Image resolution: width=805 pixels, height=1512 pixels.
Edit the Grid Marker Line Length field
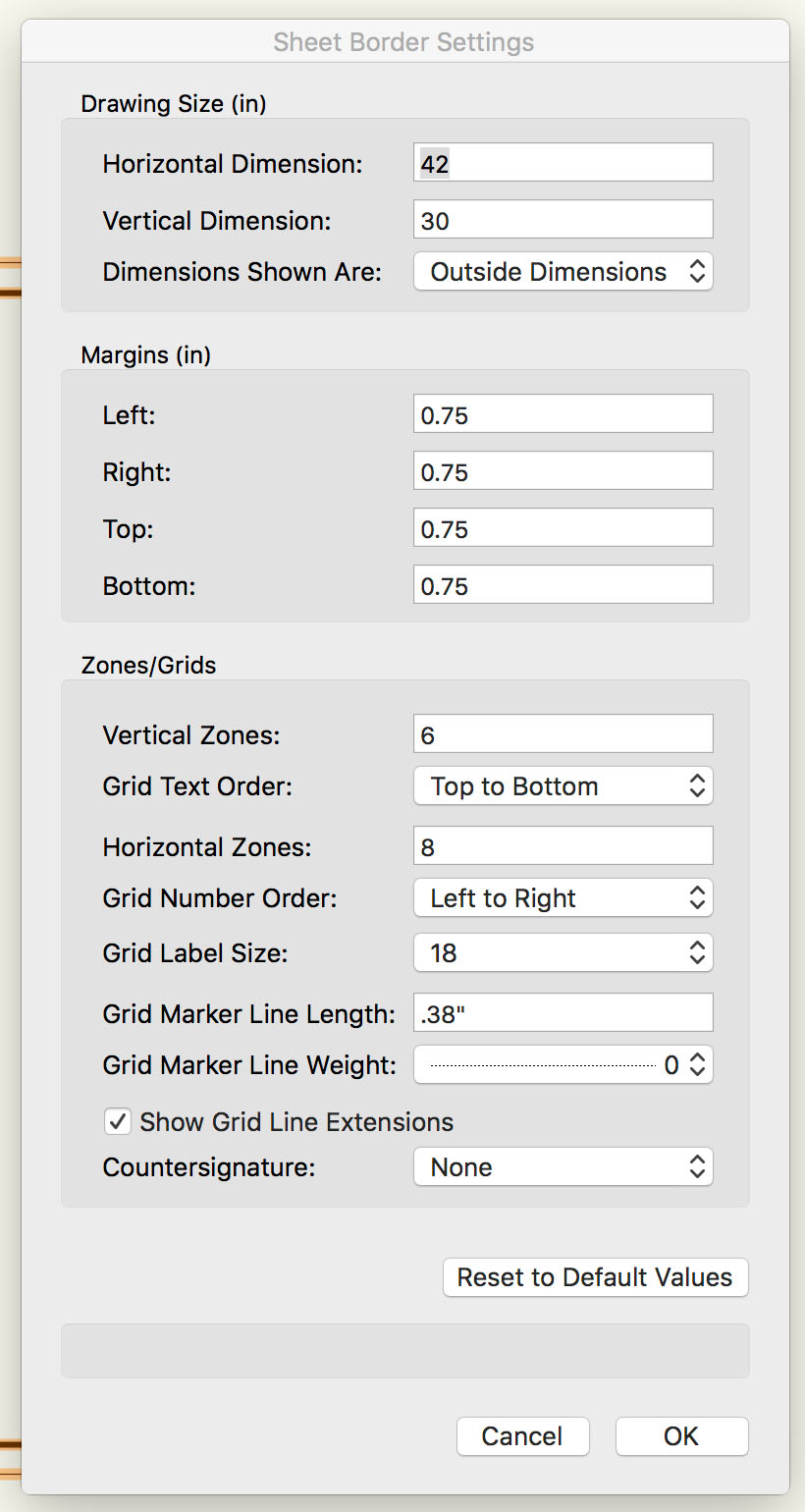click(563, 1013)
